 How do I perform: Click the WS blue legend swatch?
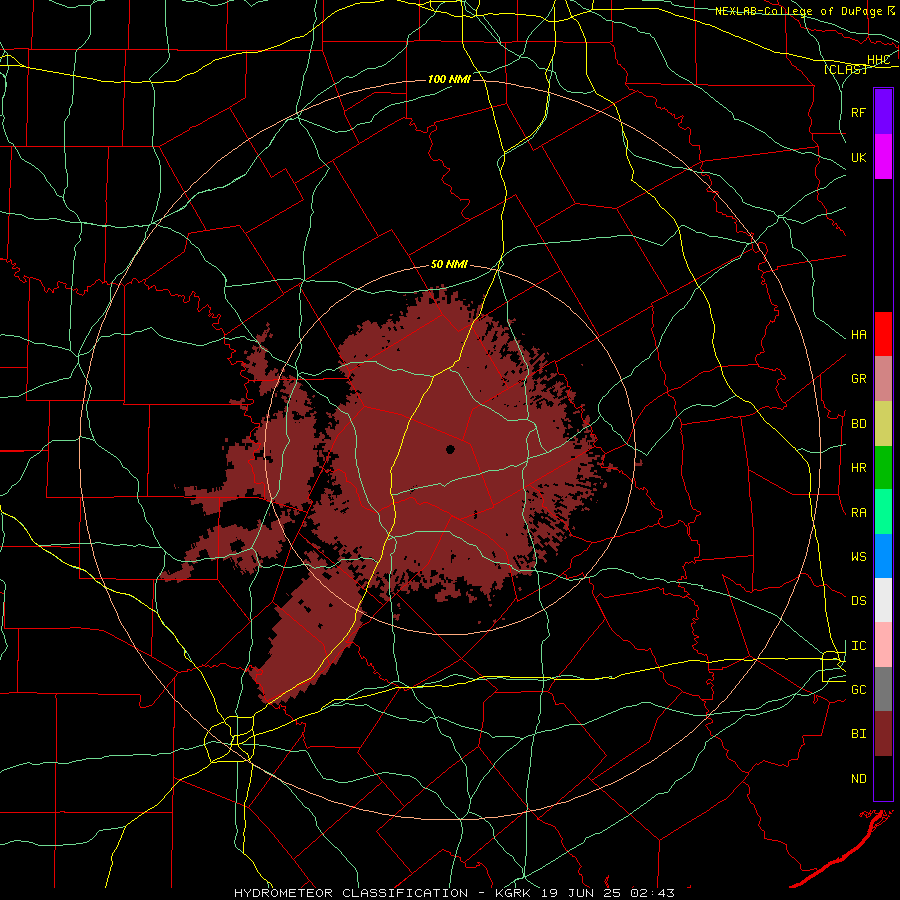(x=883, y=556)
